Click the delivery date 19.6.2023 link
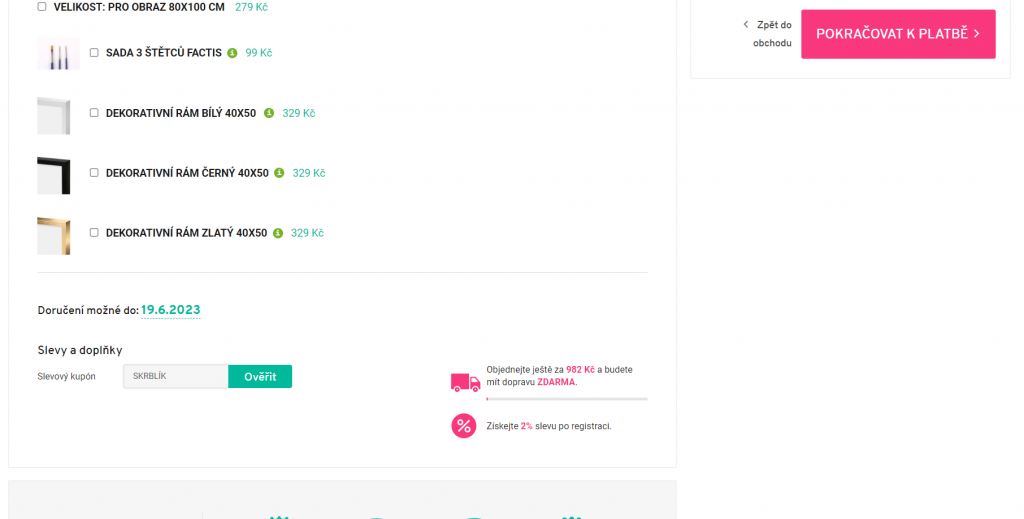The height and width of the screenshot is (519, 1024). (170, 310)
